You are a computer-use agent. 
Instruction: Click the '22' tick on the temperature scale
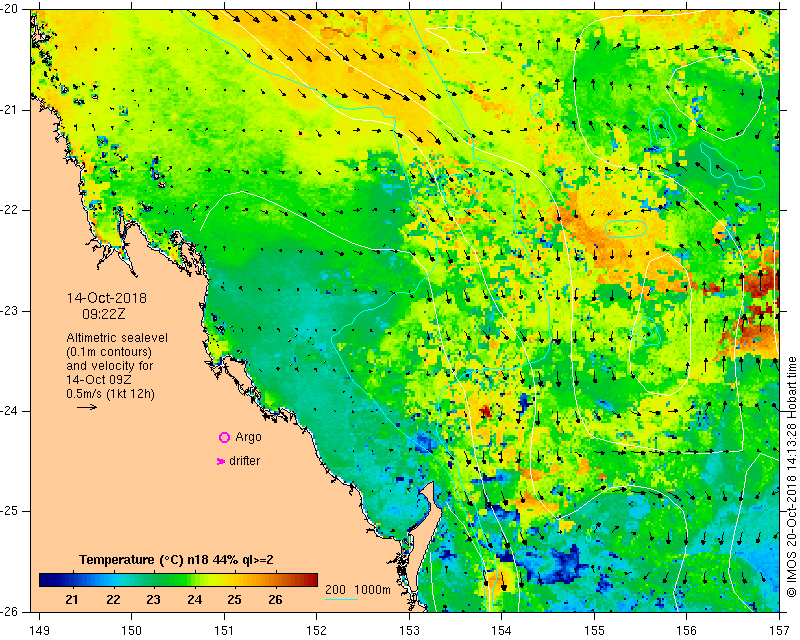[x=113, y=600]
